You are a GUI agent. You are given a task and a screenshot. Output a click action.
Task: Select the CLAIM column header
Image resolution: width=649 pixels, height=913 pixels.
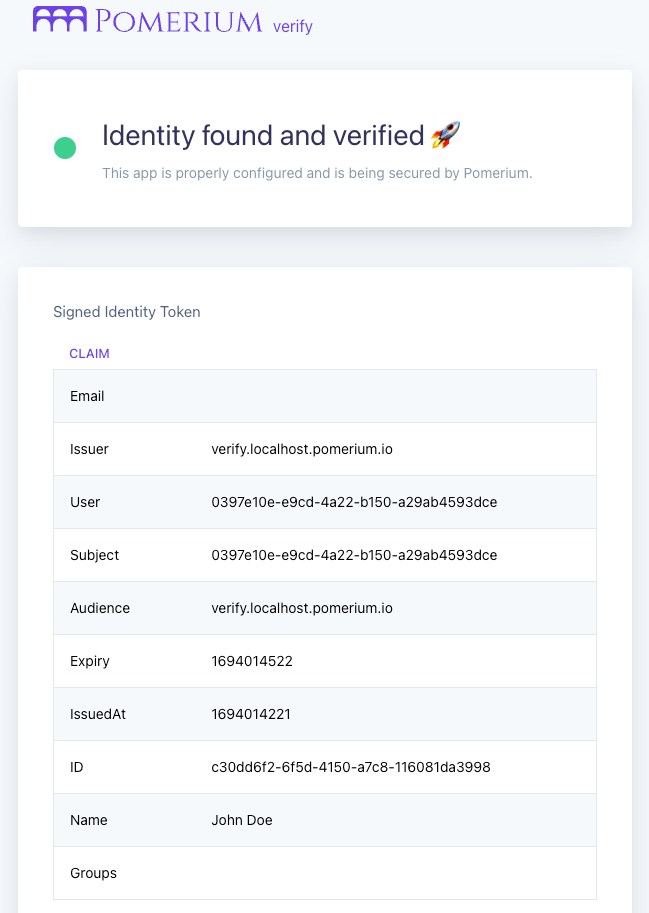(x=89, y=353)
